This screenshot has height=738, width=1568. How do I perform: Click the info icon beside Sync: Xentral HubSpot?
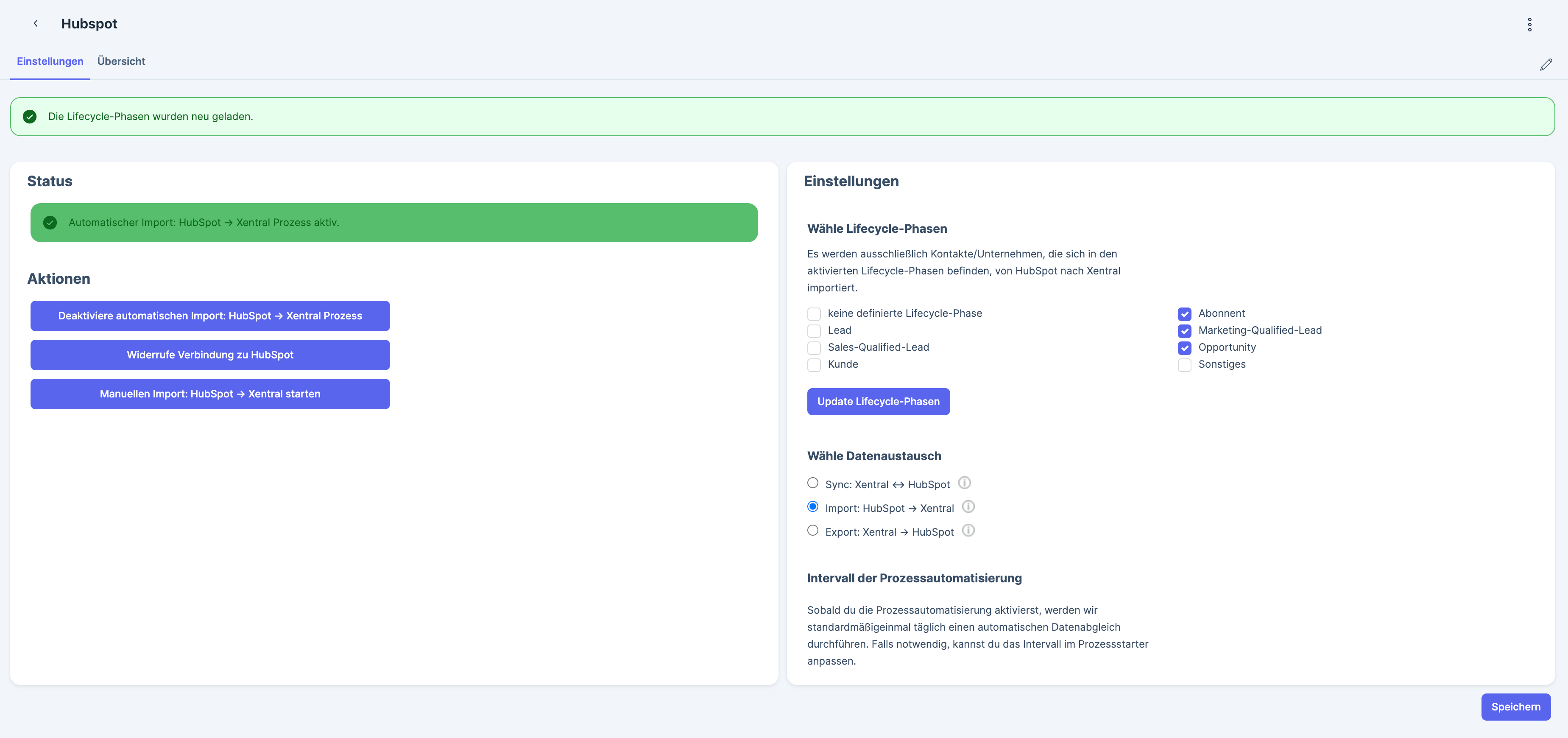(x=964, y=482)
